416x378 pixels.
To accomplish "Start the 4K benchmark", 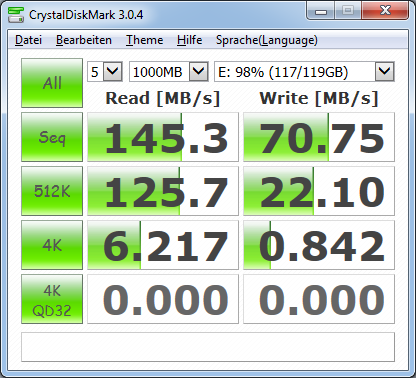I will click(x=52, y=245).
